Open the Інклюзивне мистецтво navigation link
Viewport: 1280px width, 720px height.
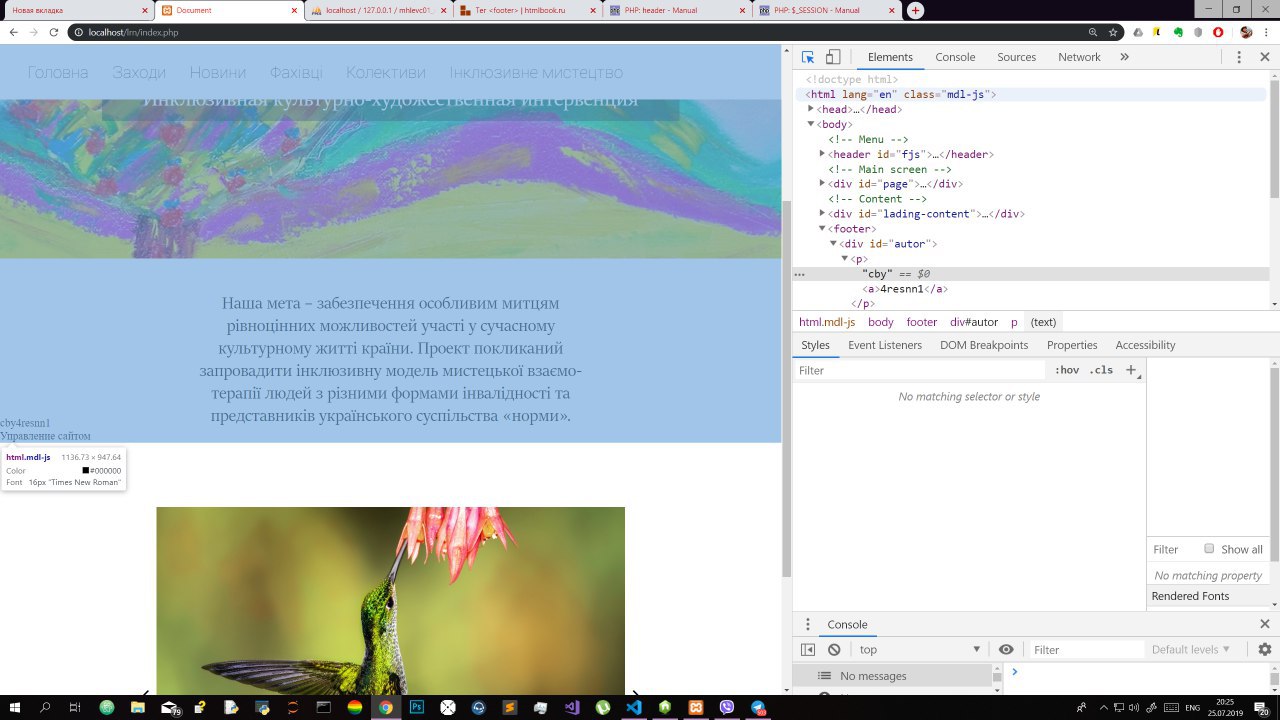click(536, 73)
